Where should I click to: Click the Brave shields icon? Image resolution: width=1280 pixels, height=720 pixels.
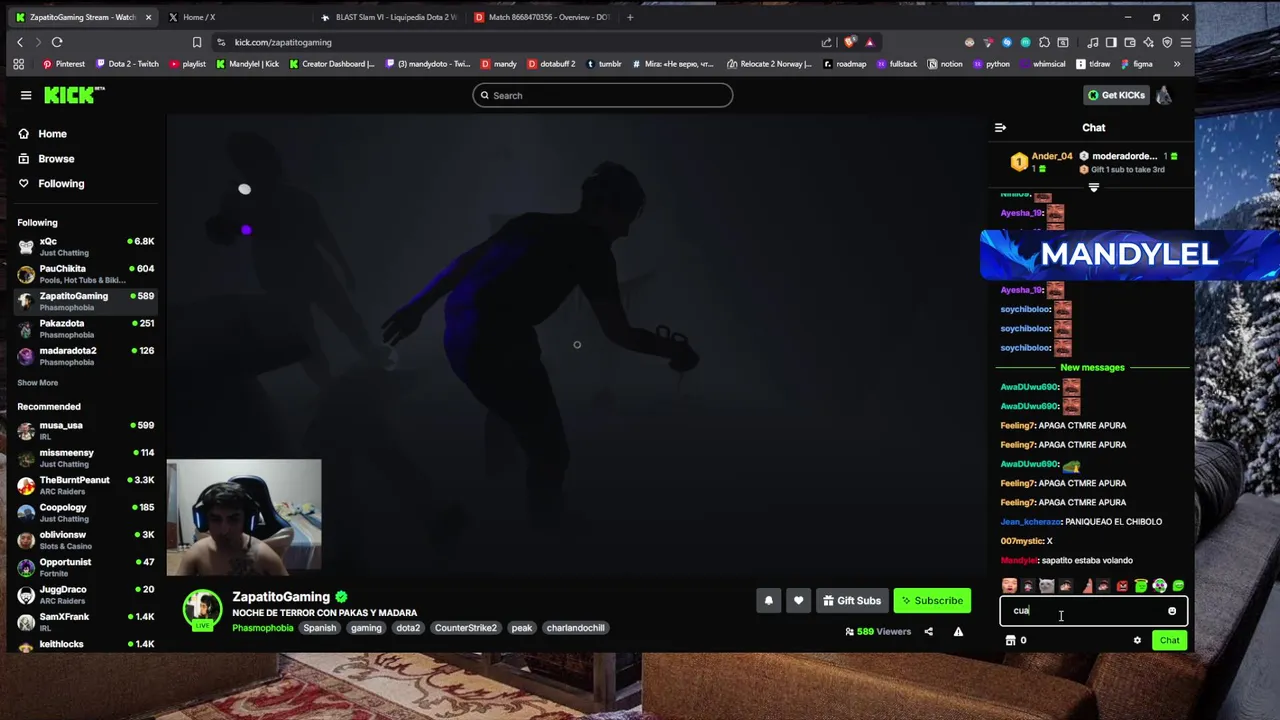[850, 42]
